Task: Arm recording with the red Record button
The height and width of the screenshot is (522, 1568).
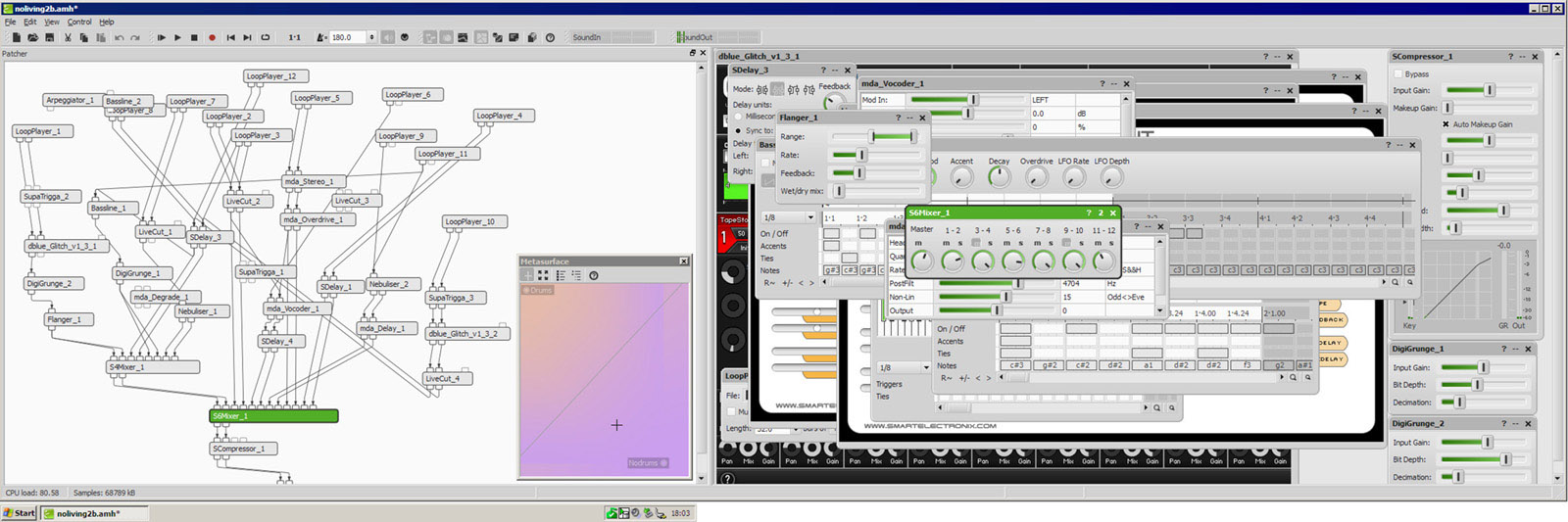Action: [x=212, y=37]
